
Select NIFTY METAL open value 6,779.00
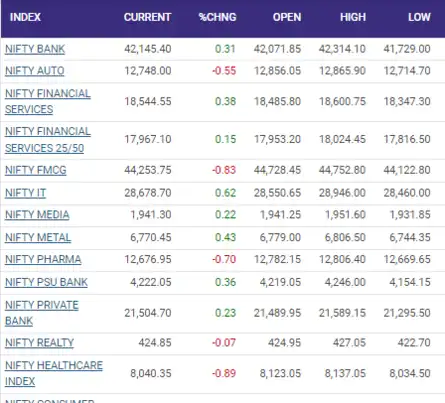pyautogui.click(x=280, y=237)
